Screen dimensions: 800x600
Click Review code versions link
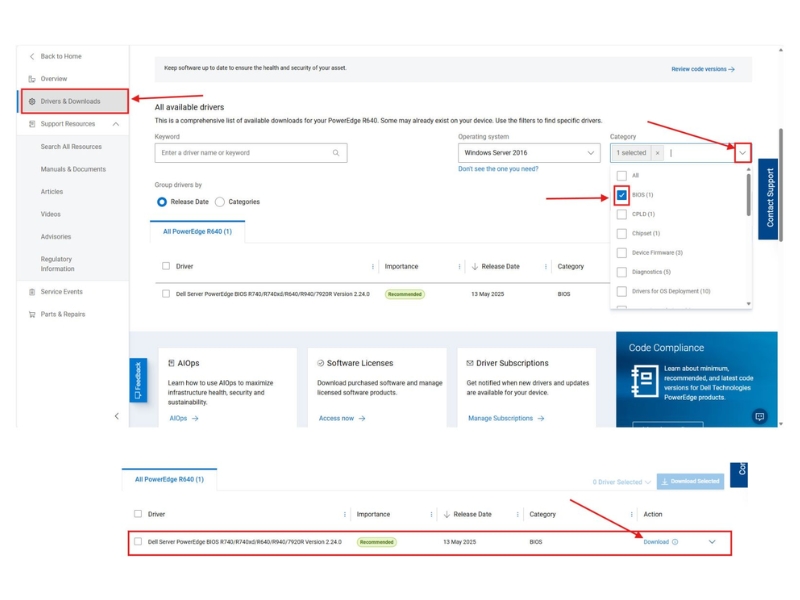tap(703, 69)
